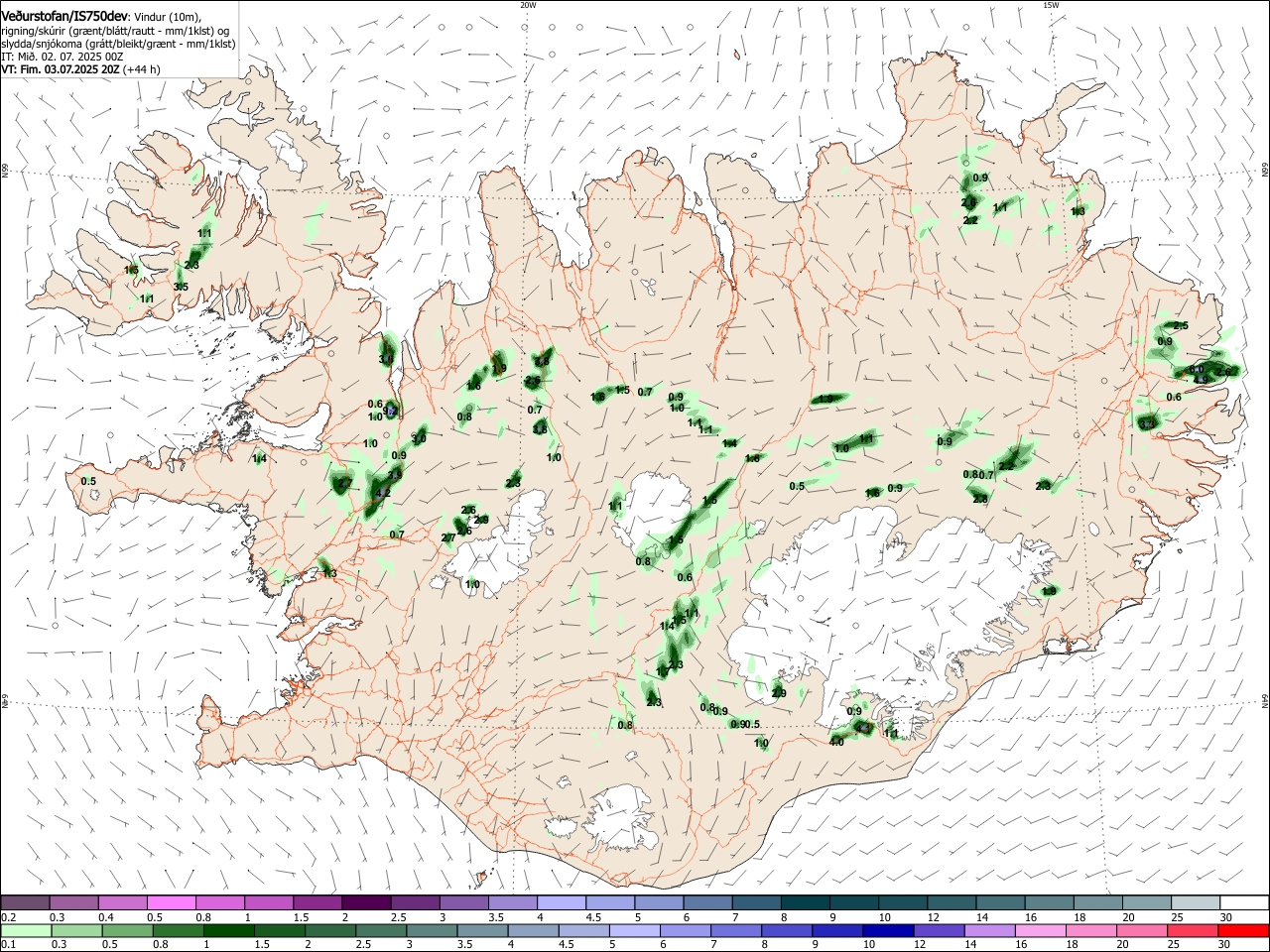
Task: Pick the navy blue swatch labeled 10, lower row
Action: (x=888, y=930)
